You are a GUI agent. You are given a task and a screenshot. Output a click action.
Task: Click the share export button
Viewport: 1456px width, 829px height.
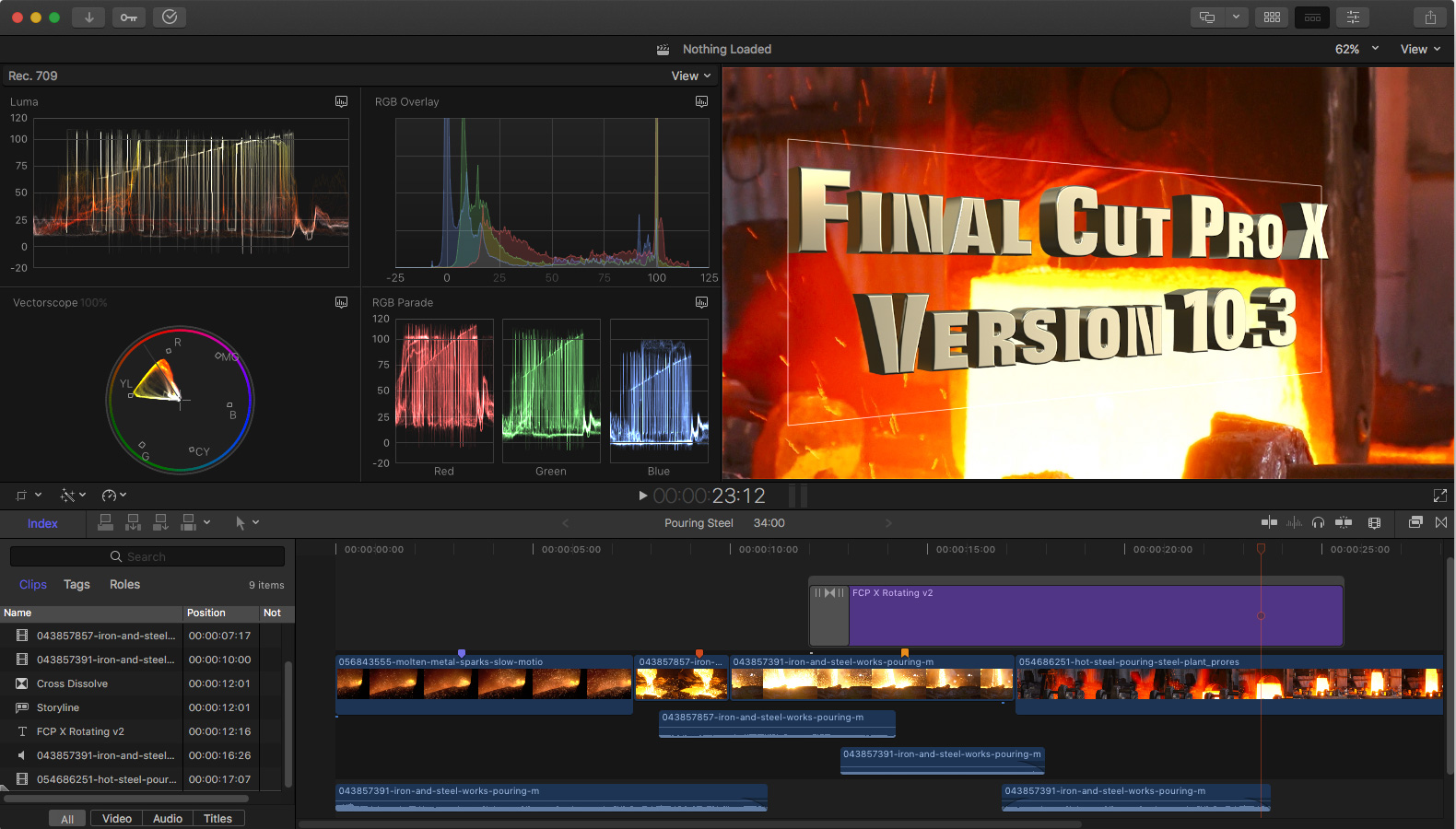point(1430,17)
